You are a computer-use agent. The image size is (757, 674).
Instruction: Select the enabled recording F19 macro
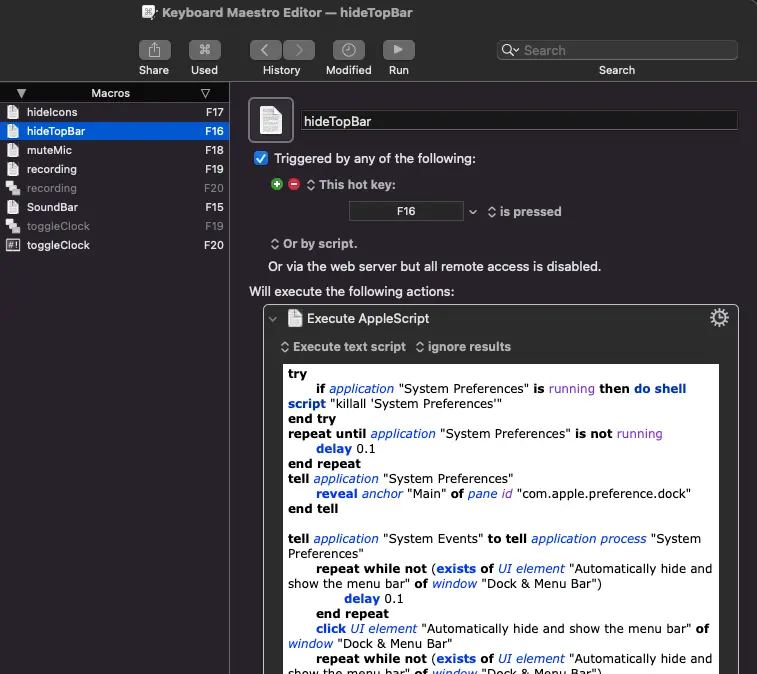pyautogui.click(x=114, y=169)
